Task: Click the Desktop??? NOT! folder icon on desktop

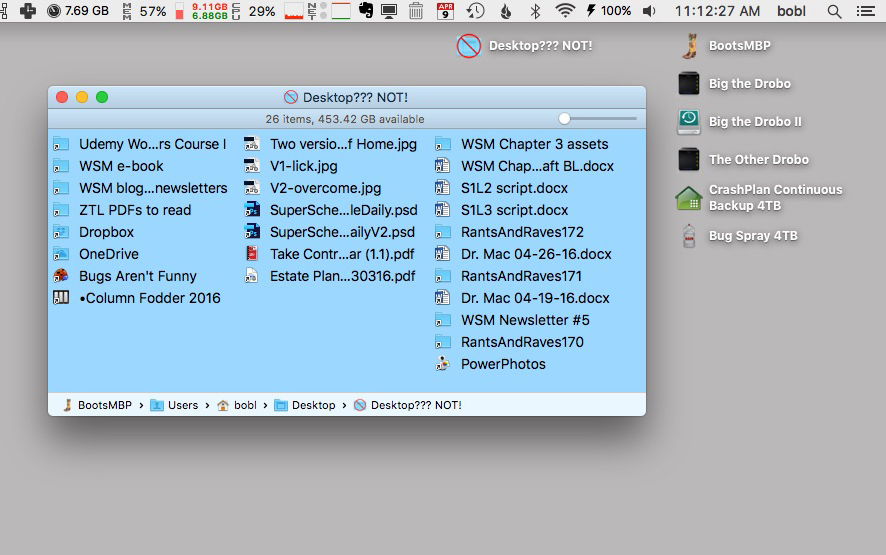Action: point(468,46)
